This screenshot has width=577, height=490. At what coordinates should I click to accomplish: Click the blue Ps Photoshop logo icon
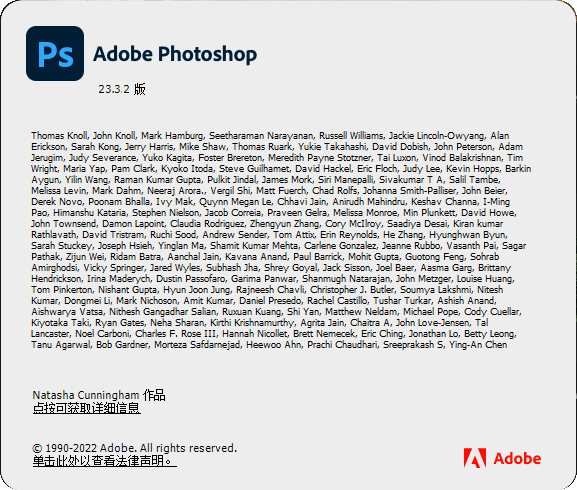pos(55,53)
